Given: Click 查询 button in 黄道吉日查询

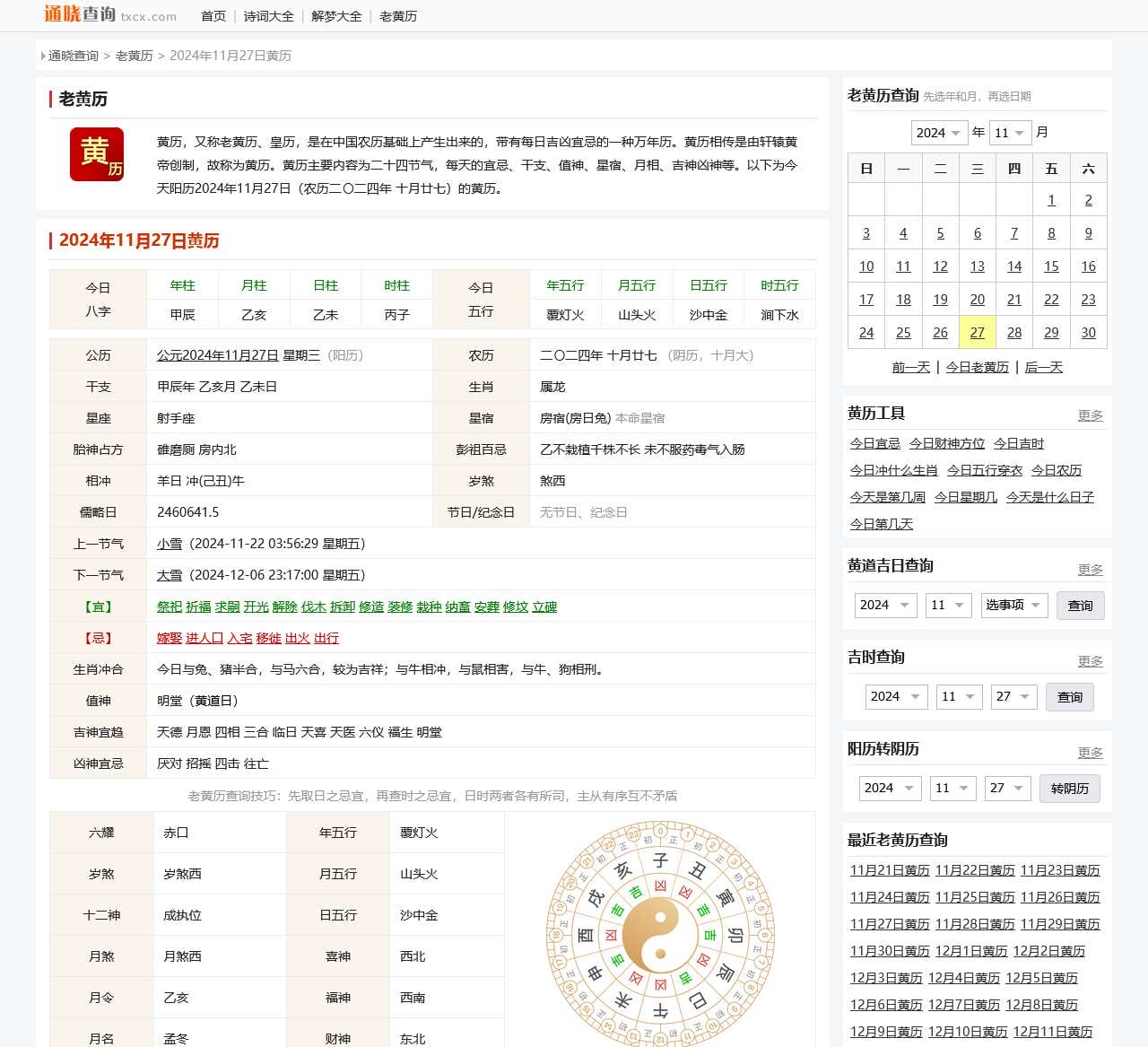Looking at the screenshot, I should pos(1080,606).
